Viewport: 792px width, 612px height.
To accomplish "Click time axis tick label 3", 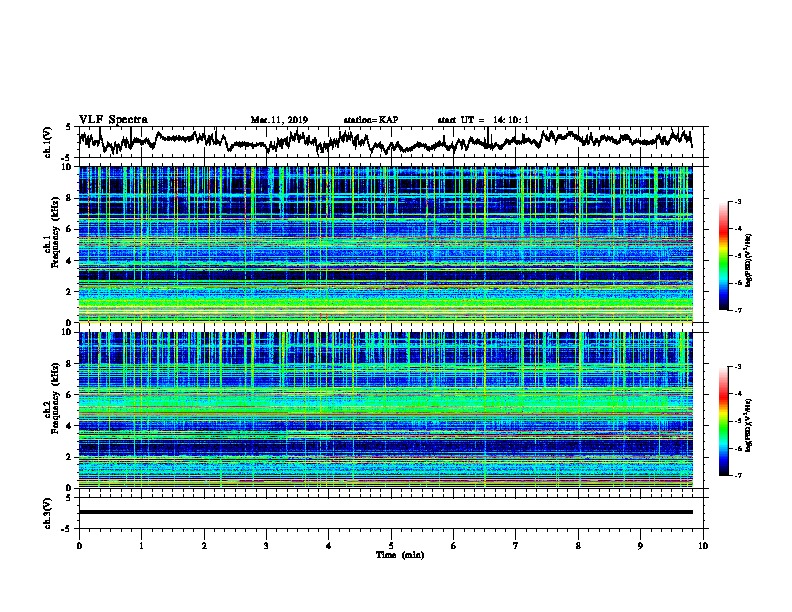I will (266, 546).
